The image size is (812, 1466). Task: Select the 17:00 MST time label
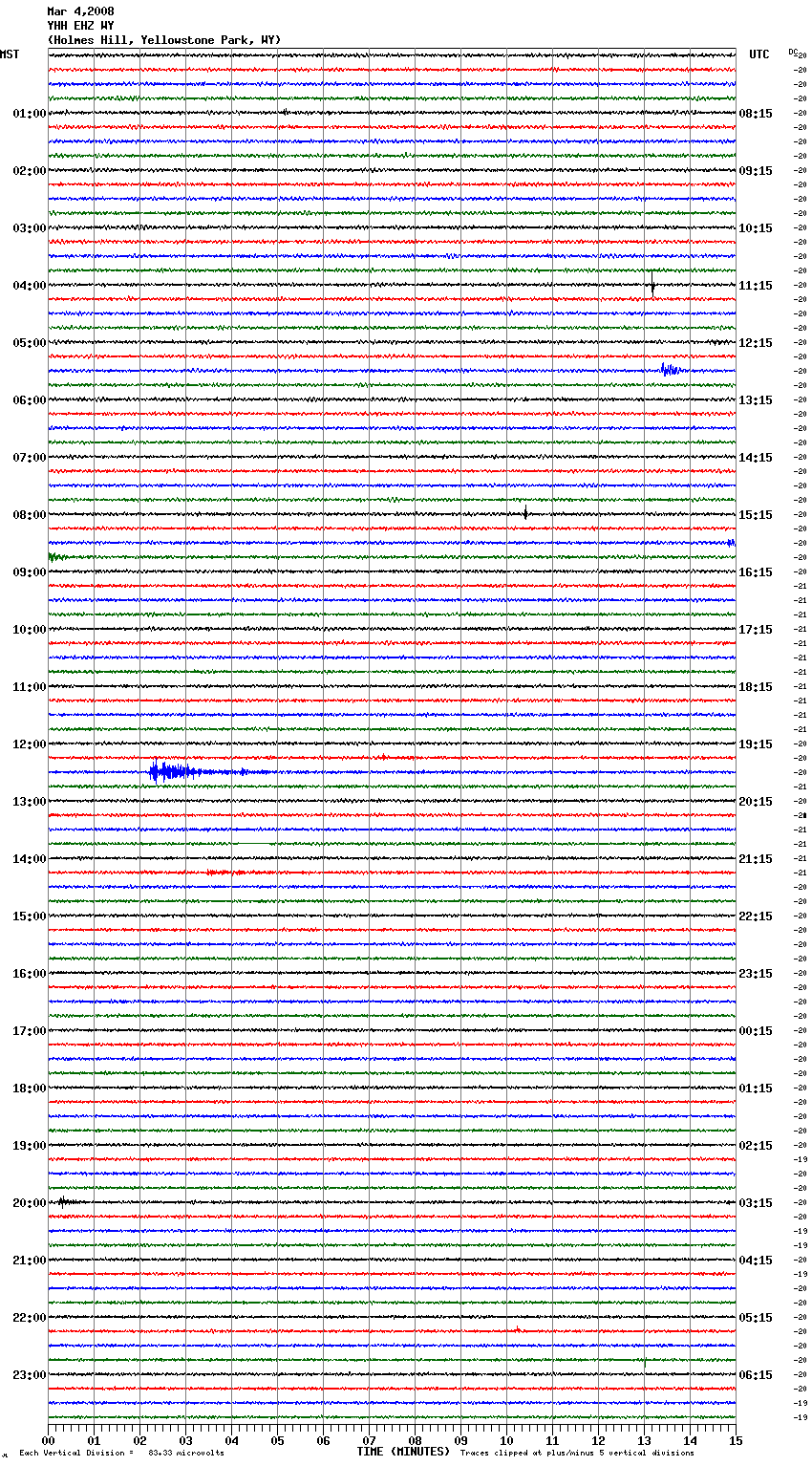pos(30,1031)
